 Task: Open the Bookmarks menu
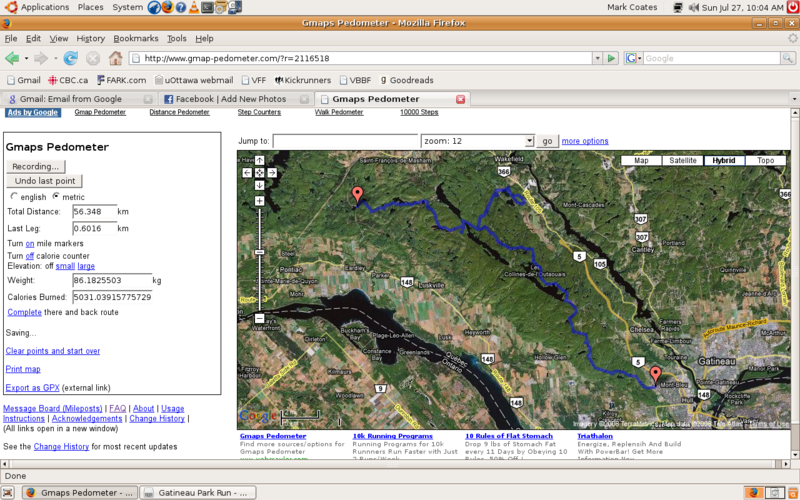point(135,38)
